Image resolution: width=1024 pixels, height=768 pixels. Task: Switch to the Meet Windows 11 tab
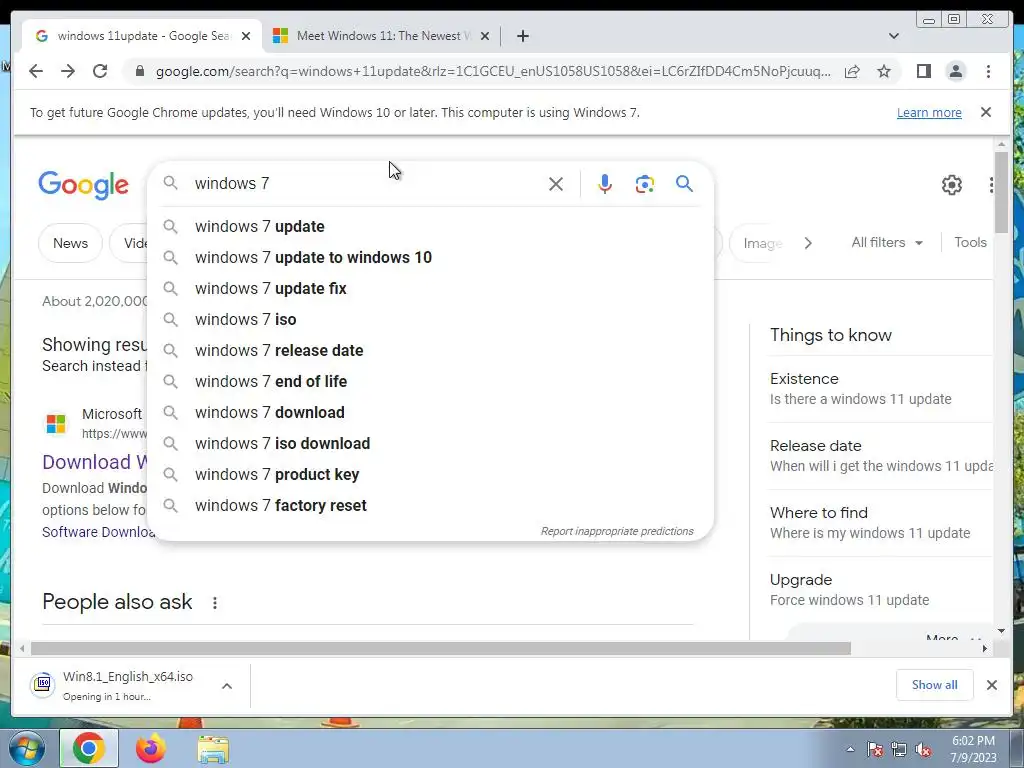click(x=382, y=37)
